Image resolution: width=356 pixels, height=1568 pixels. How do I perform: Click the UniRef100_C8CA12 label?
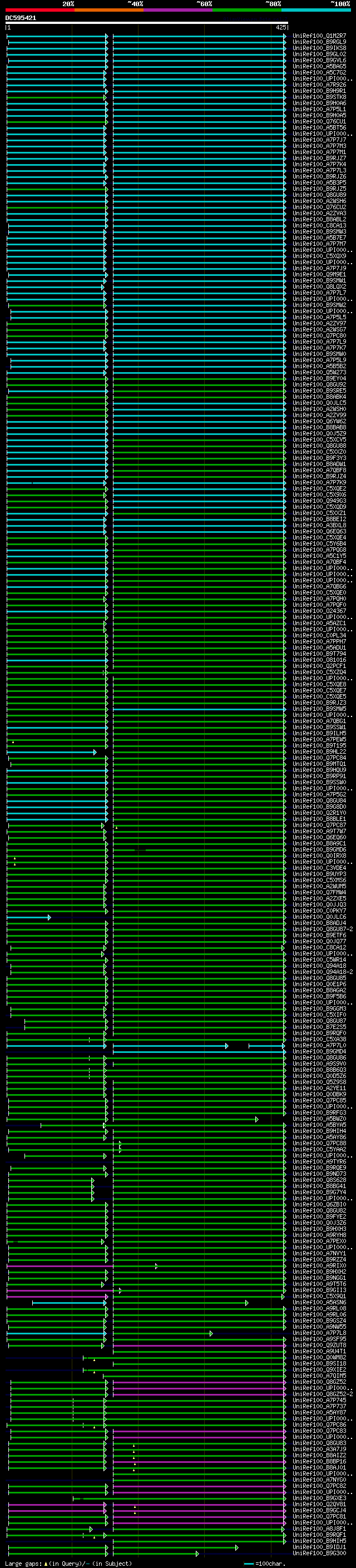(319, 948)
